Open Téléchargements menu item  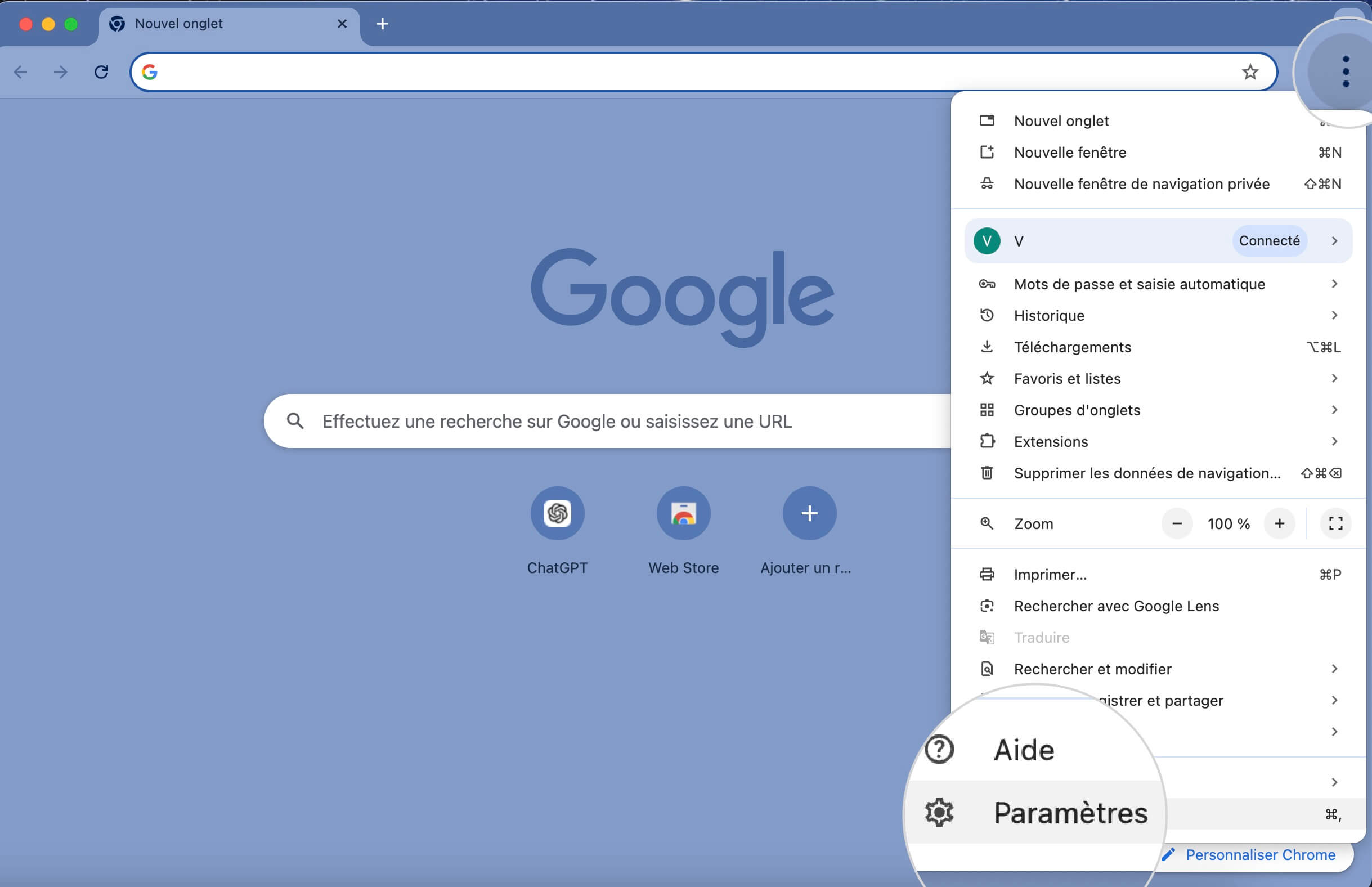coord(1158,347)
